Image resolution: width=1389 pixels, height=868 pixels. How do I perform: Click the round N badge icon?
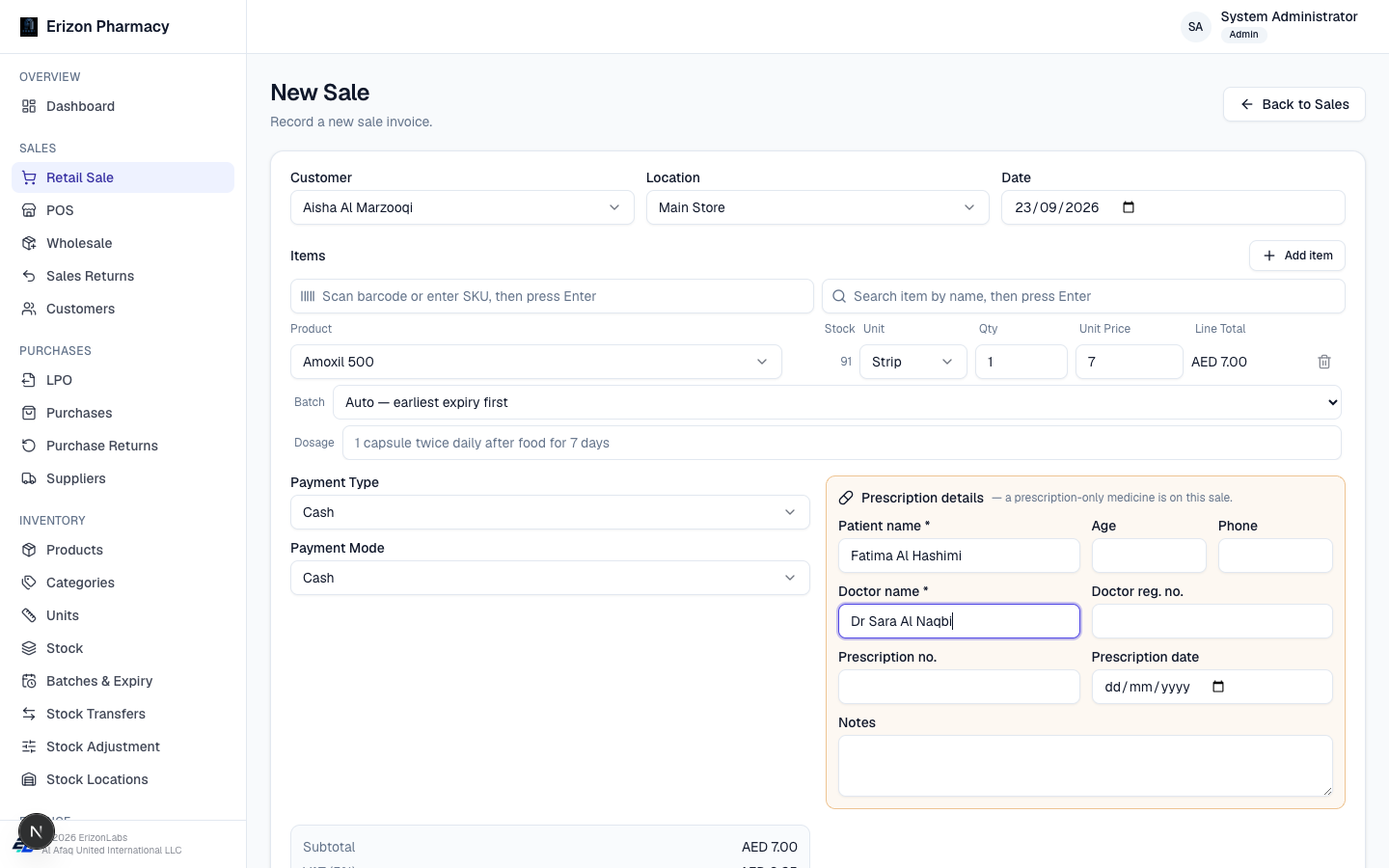tap(37, 831)
